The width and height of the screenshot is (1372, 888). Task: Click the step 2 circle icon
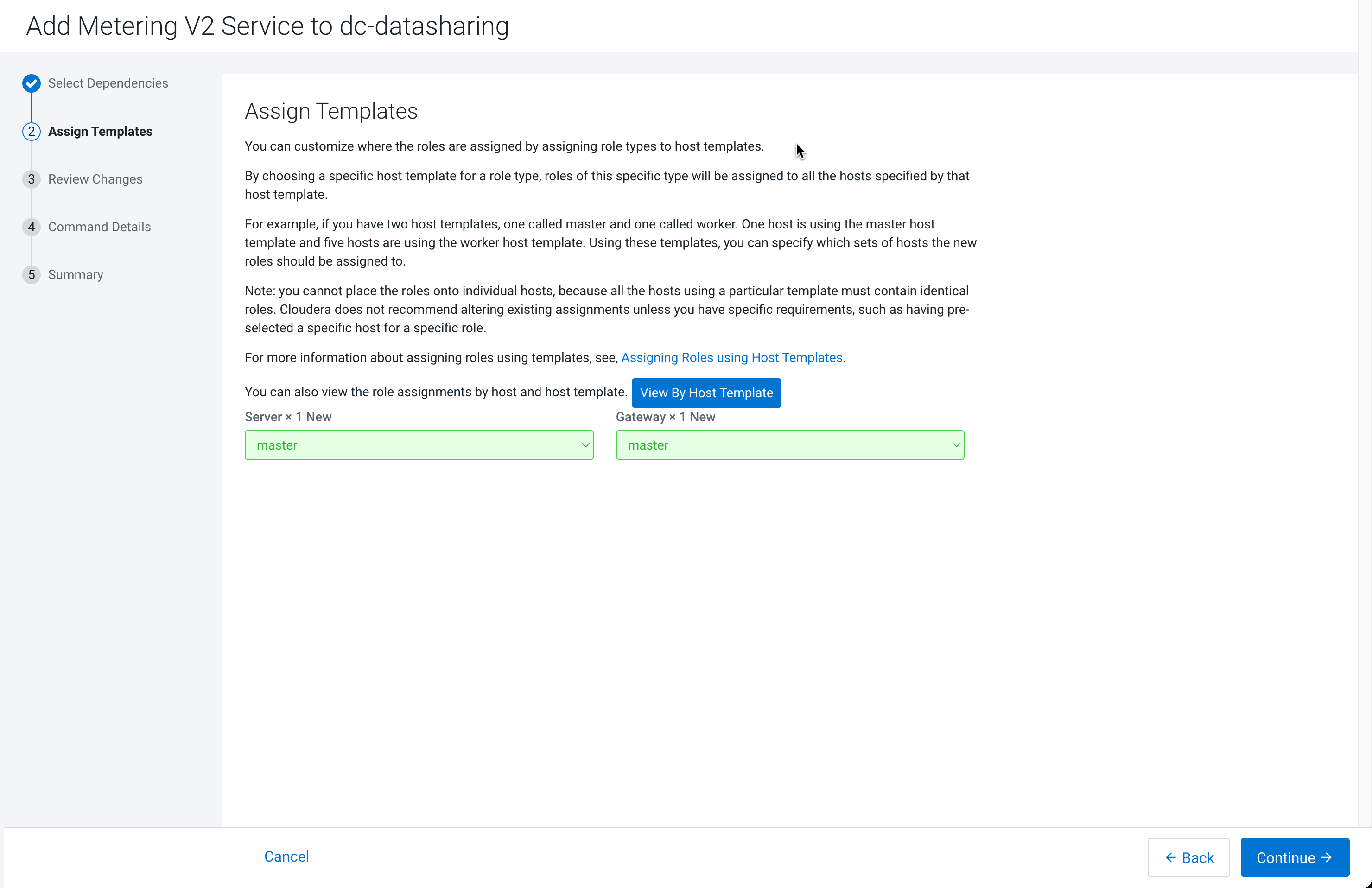point(31,131)
